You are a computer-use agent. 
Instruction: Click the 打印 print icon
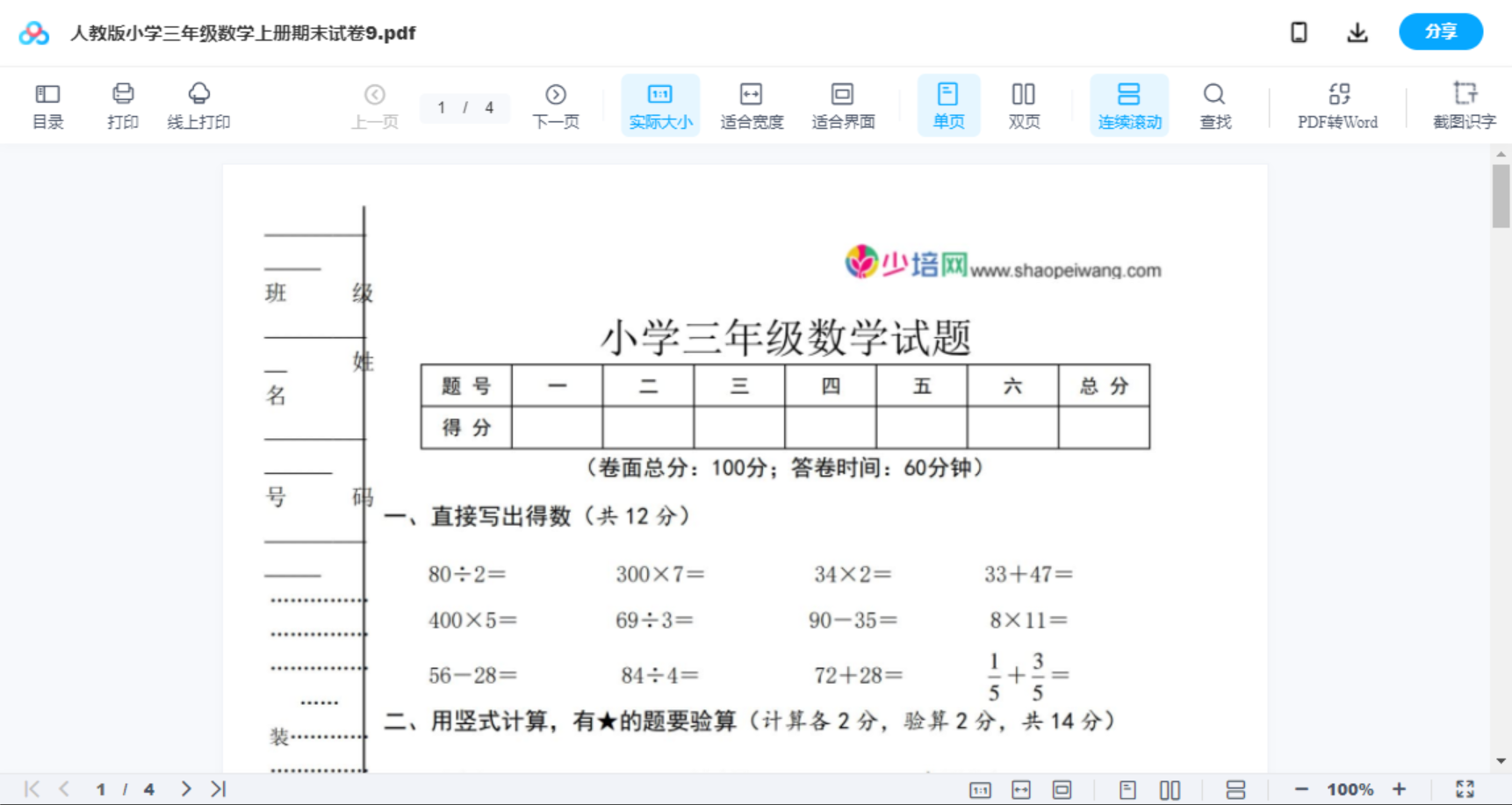[x=122, y=104]
